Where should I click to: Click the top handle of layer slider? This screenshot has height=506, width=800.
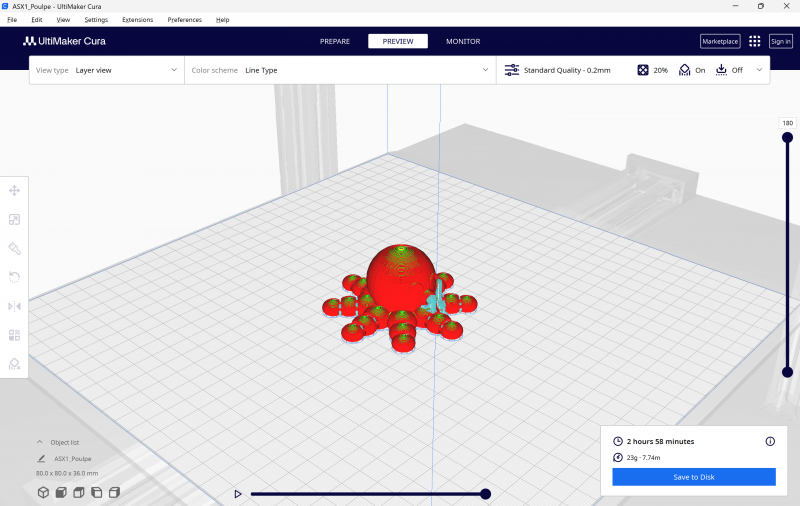click(x=787, y=138)
